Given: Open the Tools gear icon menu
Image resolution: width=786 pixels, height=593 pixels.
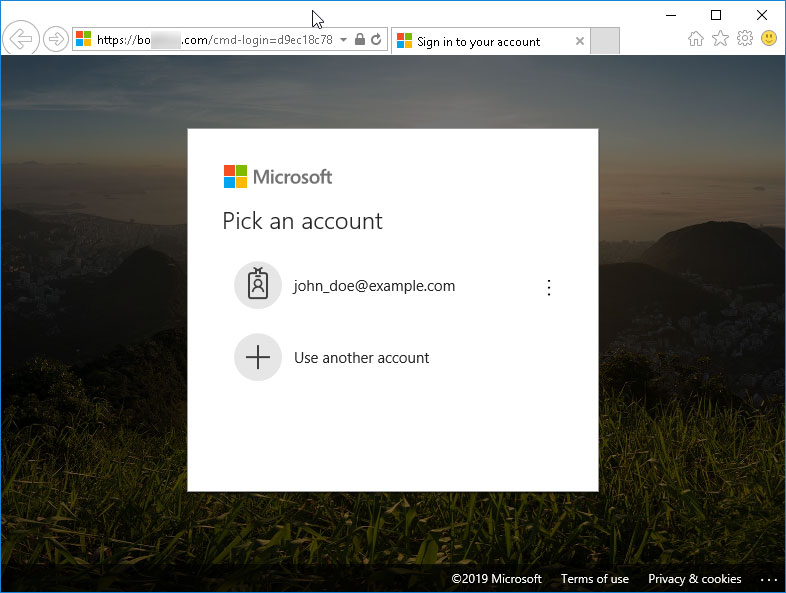Looking at the screenshot, I should (x=745, y=38).
